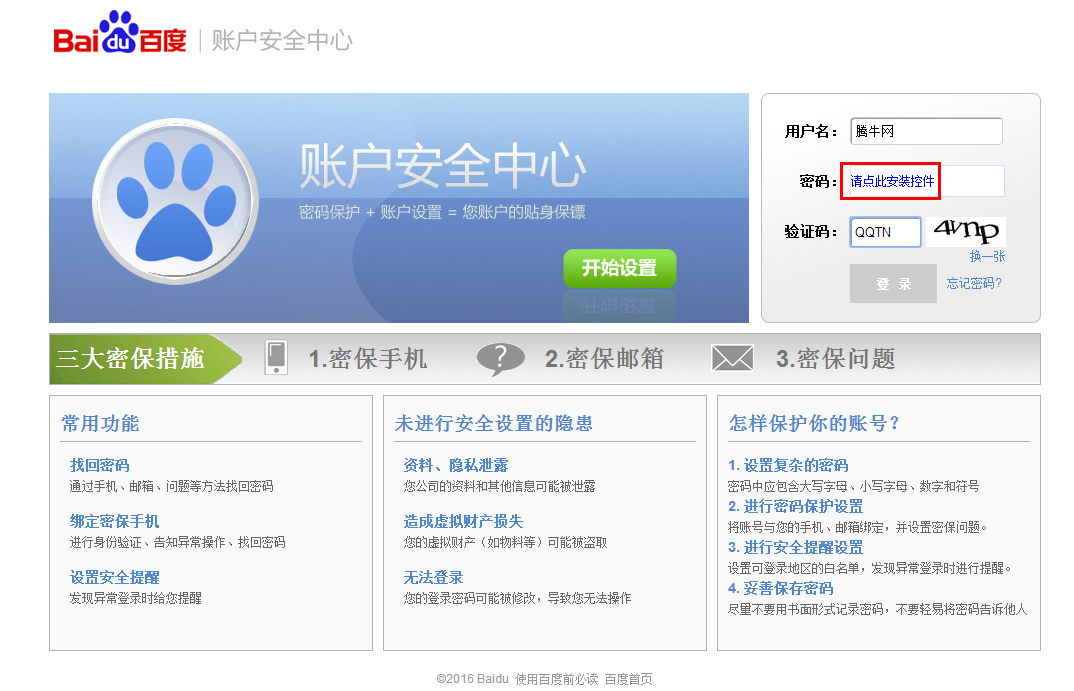Click the mobile phone icon beside 密保手机
Screen dimensions: 1074x691
[x=276, y=357]
